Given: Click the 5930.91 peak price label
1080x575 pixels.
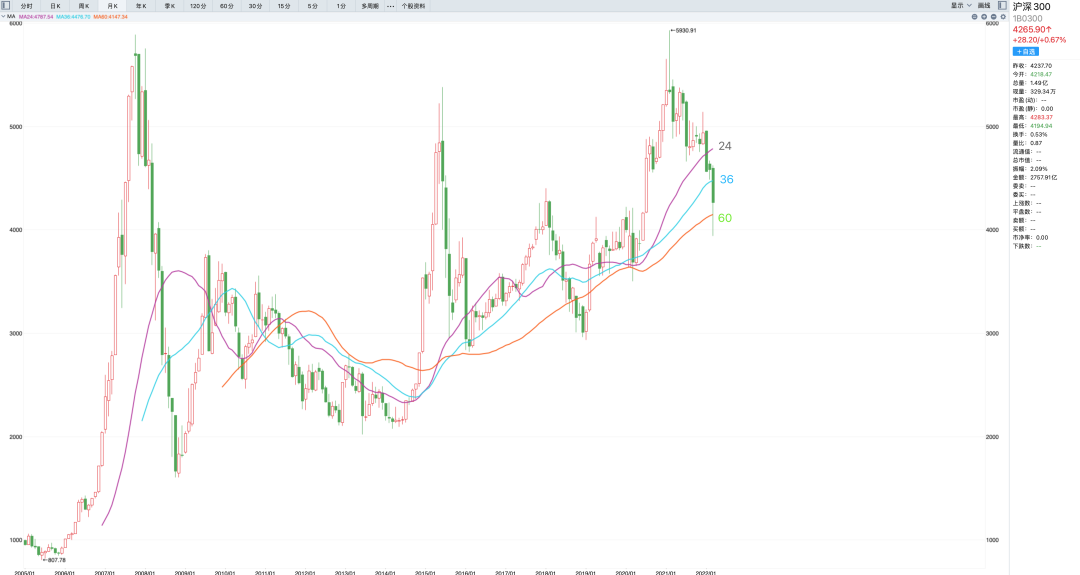Looking at the screenshot, I should click(685, 31).
